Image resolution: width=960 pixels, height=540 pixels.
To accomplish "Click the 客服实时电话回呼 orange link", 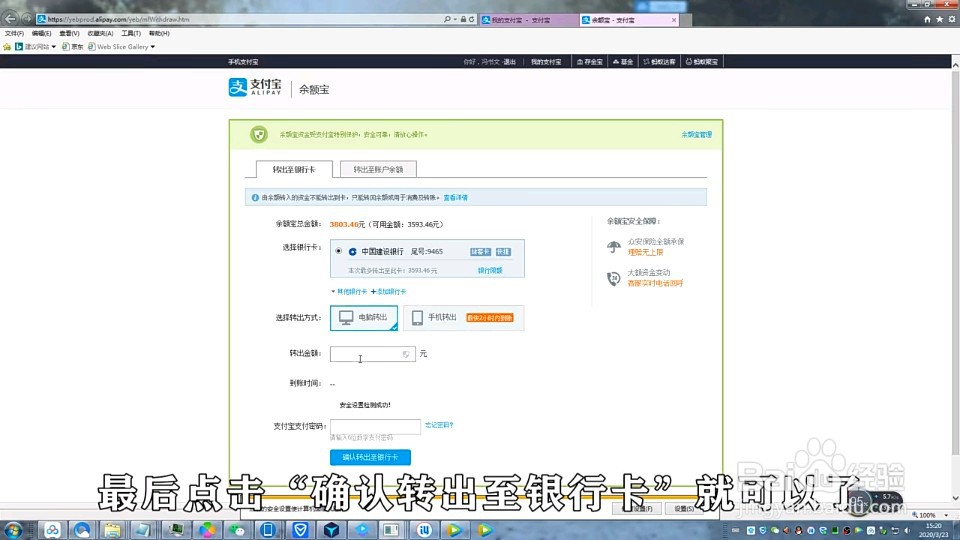I will 655,283.
